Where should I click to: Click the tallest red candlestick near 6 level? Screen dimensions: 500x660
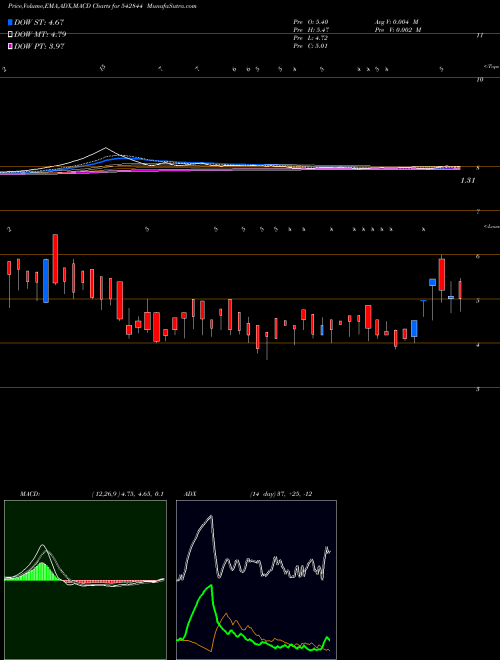tap(55, 259)
